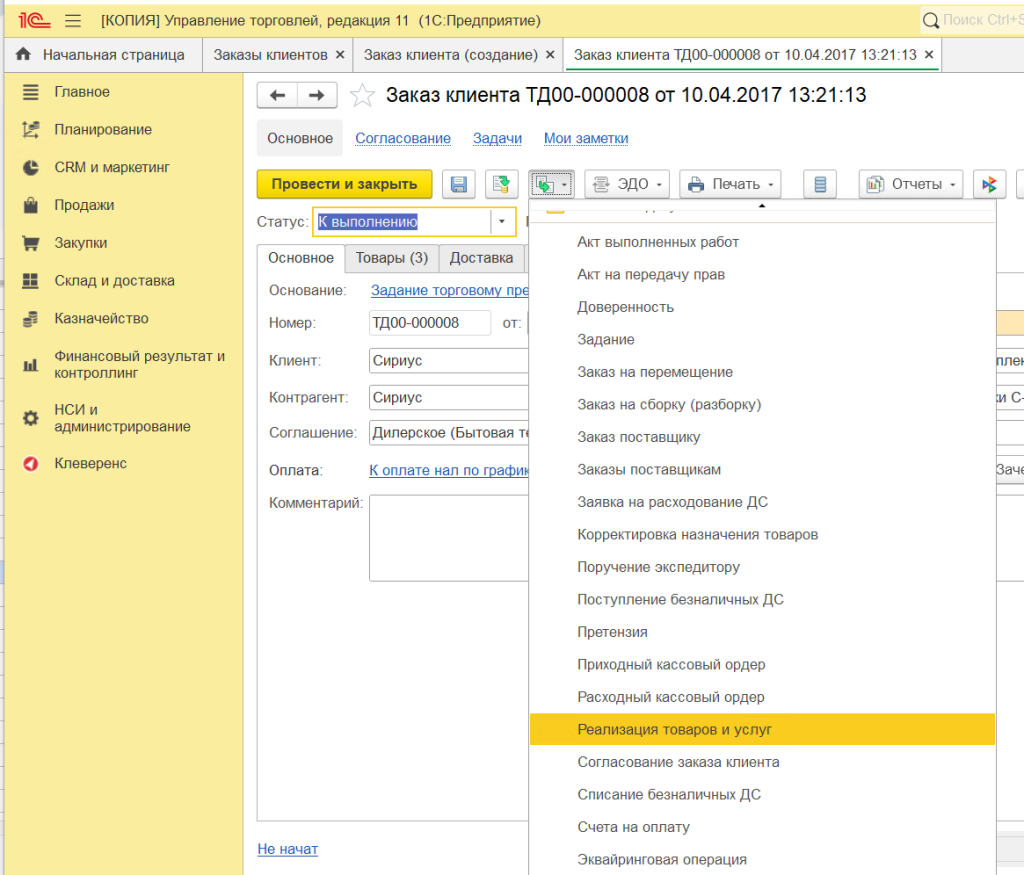Open the Главное section
Screen dimensions: 1024x875
point(82,92)
